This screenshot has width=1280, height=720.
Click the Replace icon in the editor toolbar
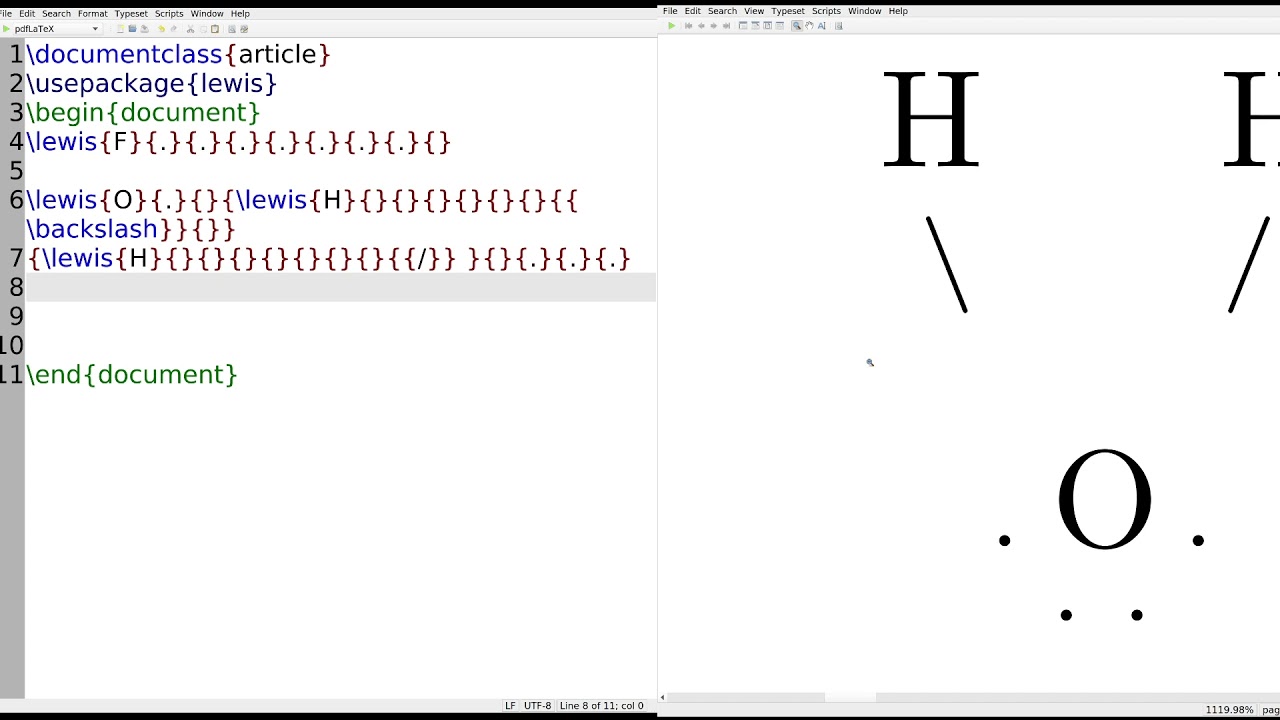[x=244, y=29]
